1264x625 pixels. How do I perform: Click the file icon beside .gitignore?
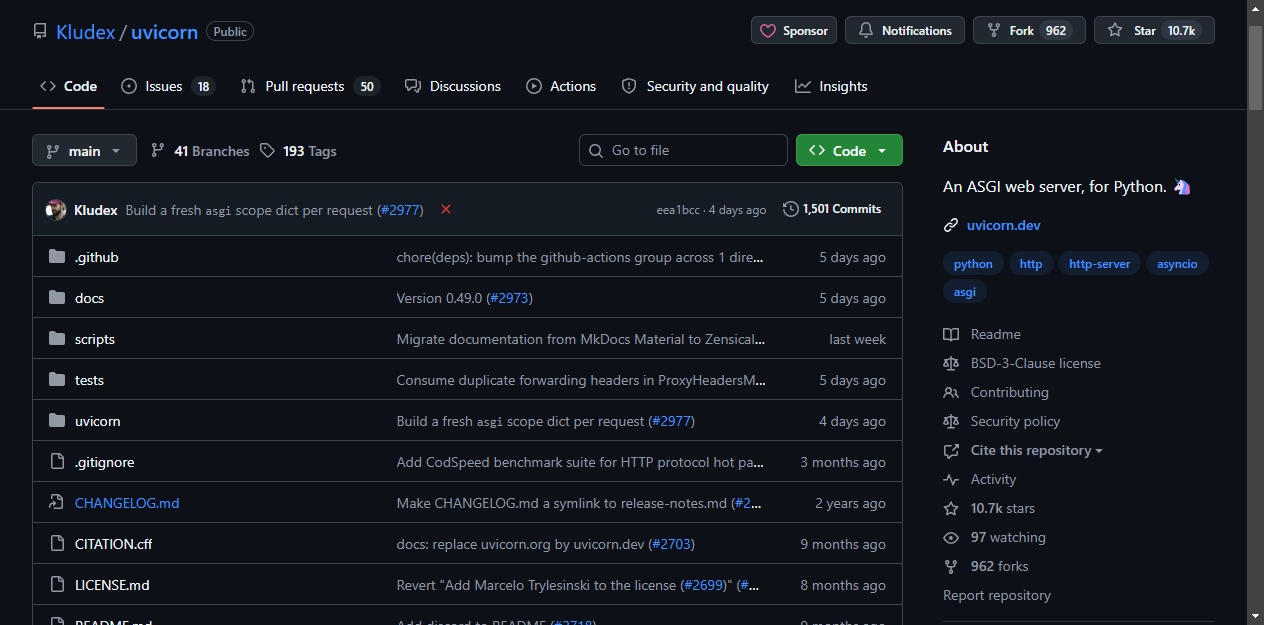57,462
